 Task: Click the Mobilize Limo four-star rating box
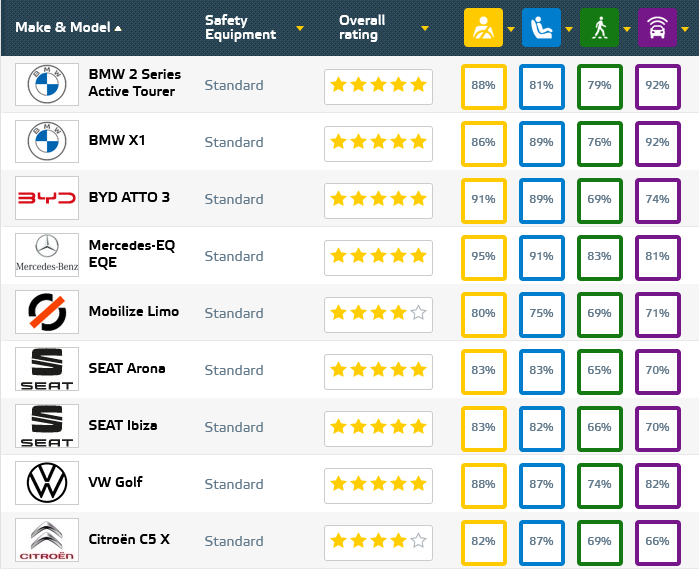(x=378, y=315)
